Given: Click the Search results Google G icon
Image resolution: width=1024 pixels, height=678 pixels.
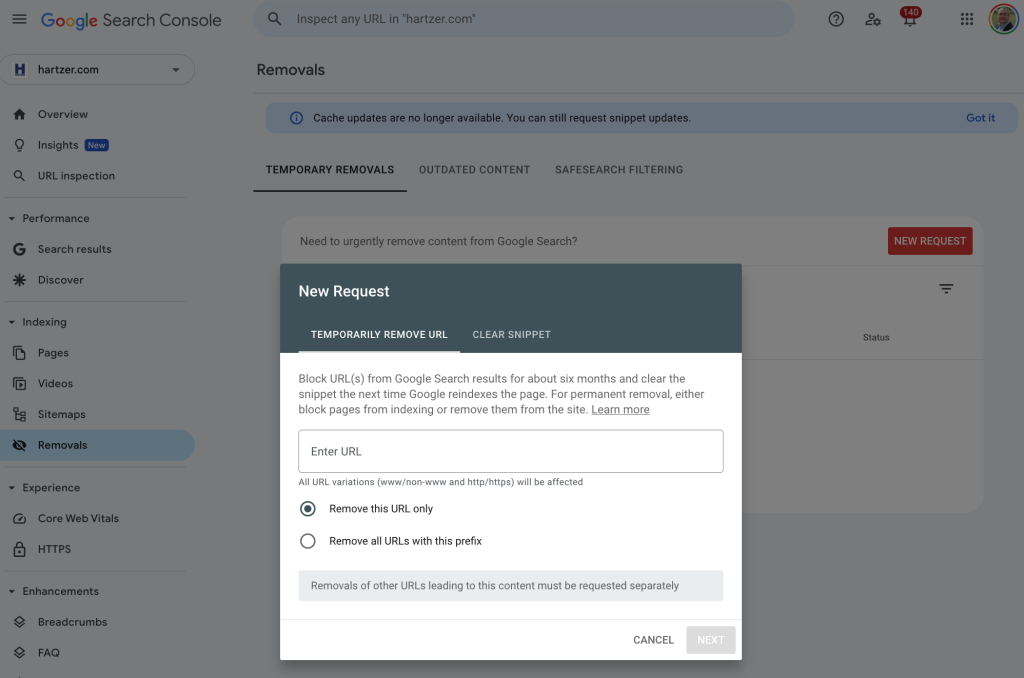Looking at the screenshot, I should point(20,249).
